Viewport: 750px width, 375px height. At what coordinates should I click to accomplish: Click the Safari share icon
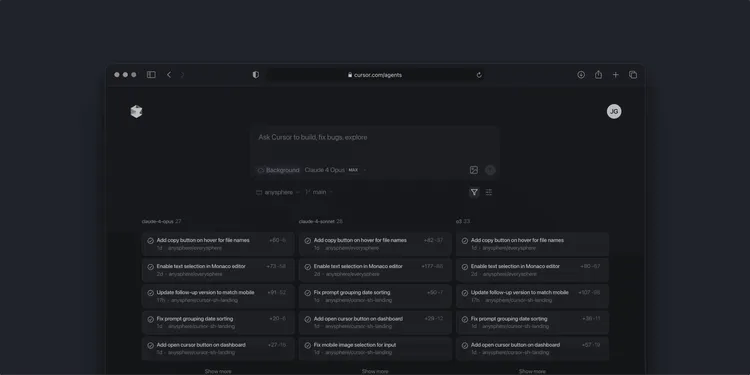(598, 75)
